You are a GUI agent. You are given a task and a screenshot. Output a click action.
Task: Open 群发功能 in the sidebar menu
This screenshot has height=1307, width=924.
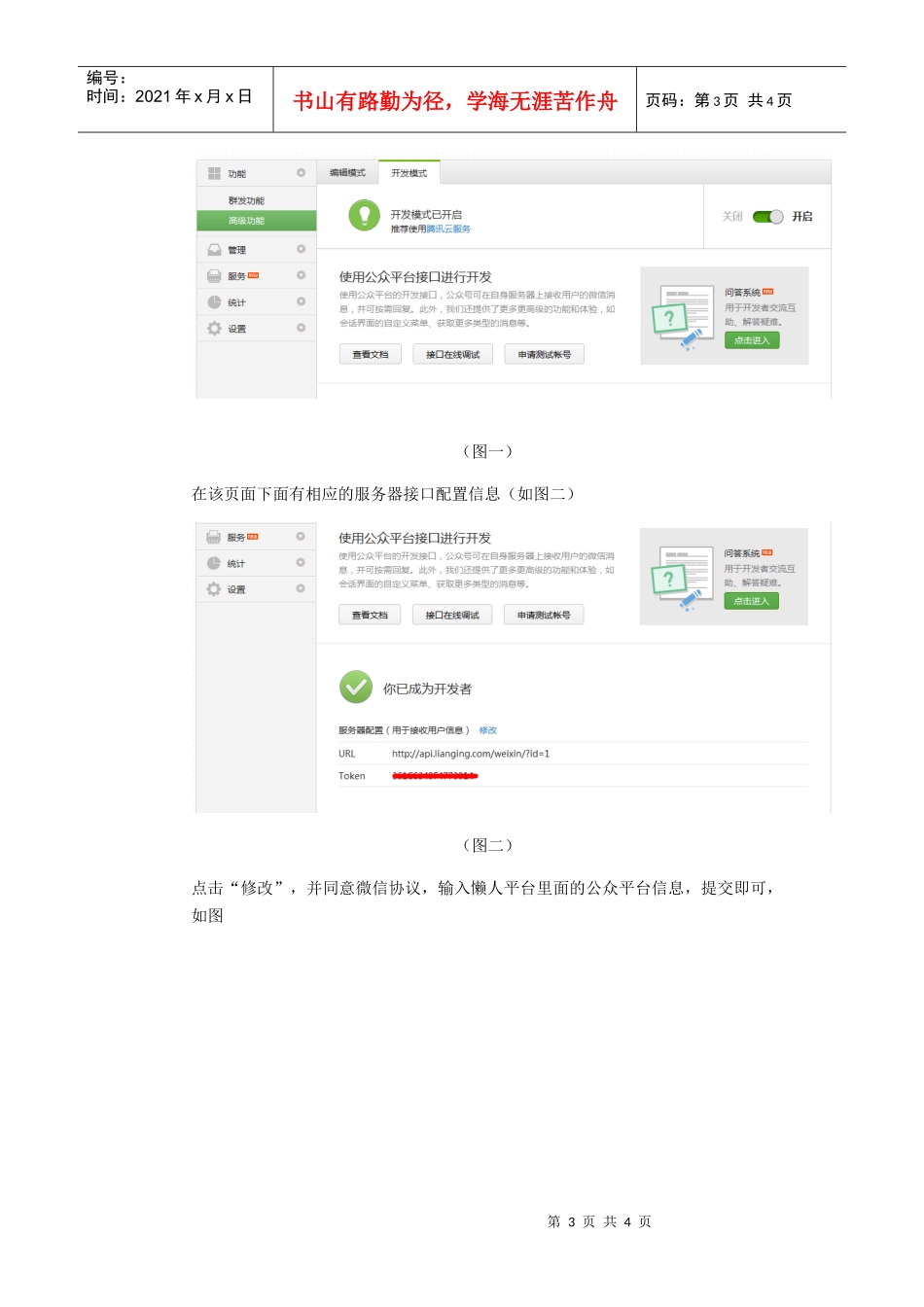246,201
